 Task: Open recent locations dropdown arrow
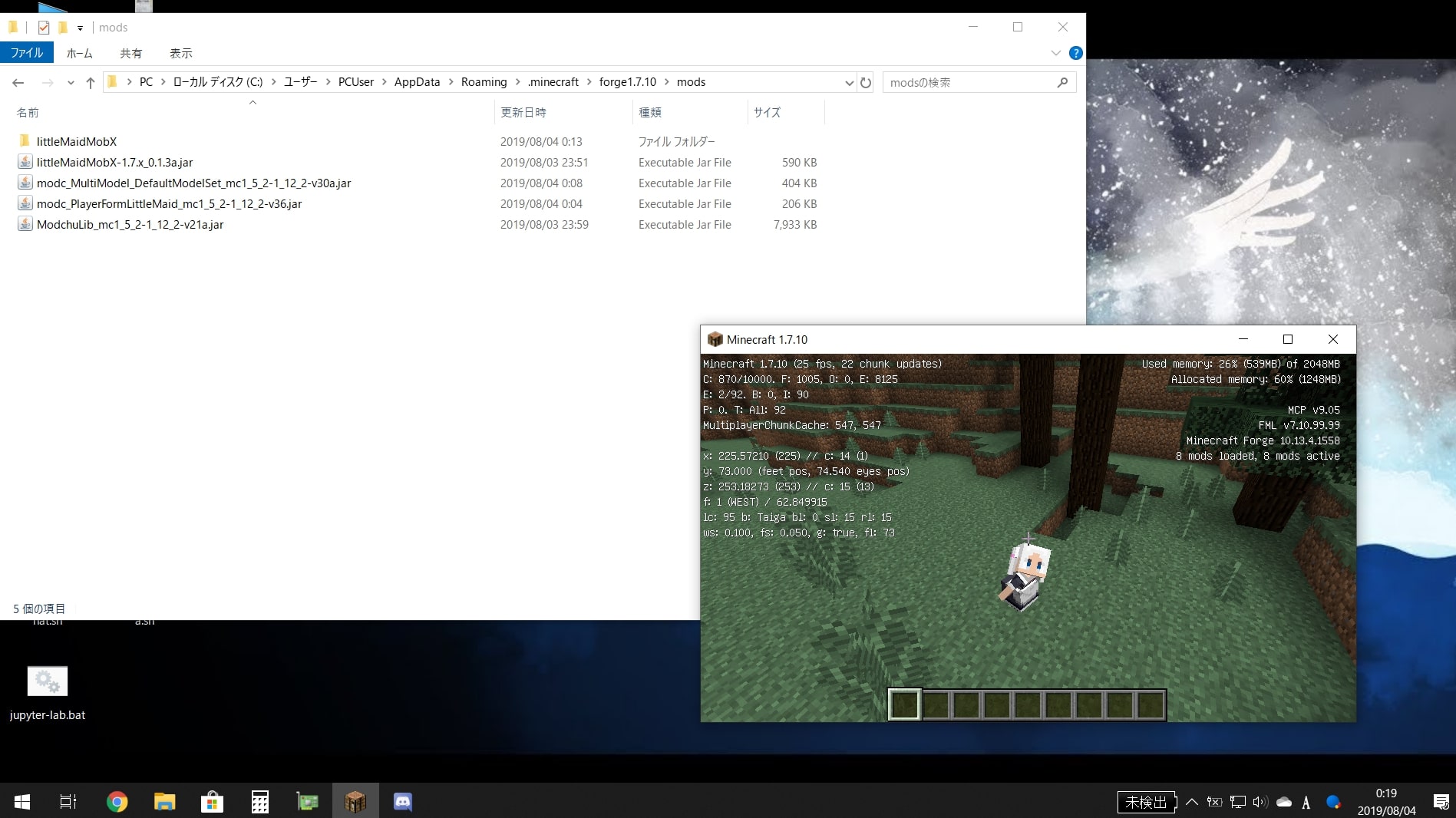click(71, 82)
